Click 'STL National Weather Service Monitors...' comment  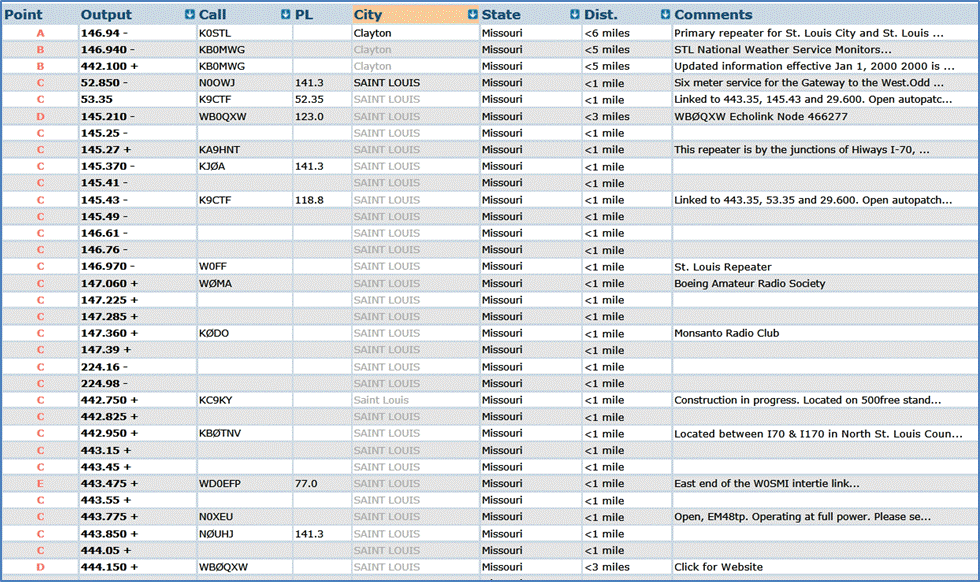(x=782, y=49)
